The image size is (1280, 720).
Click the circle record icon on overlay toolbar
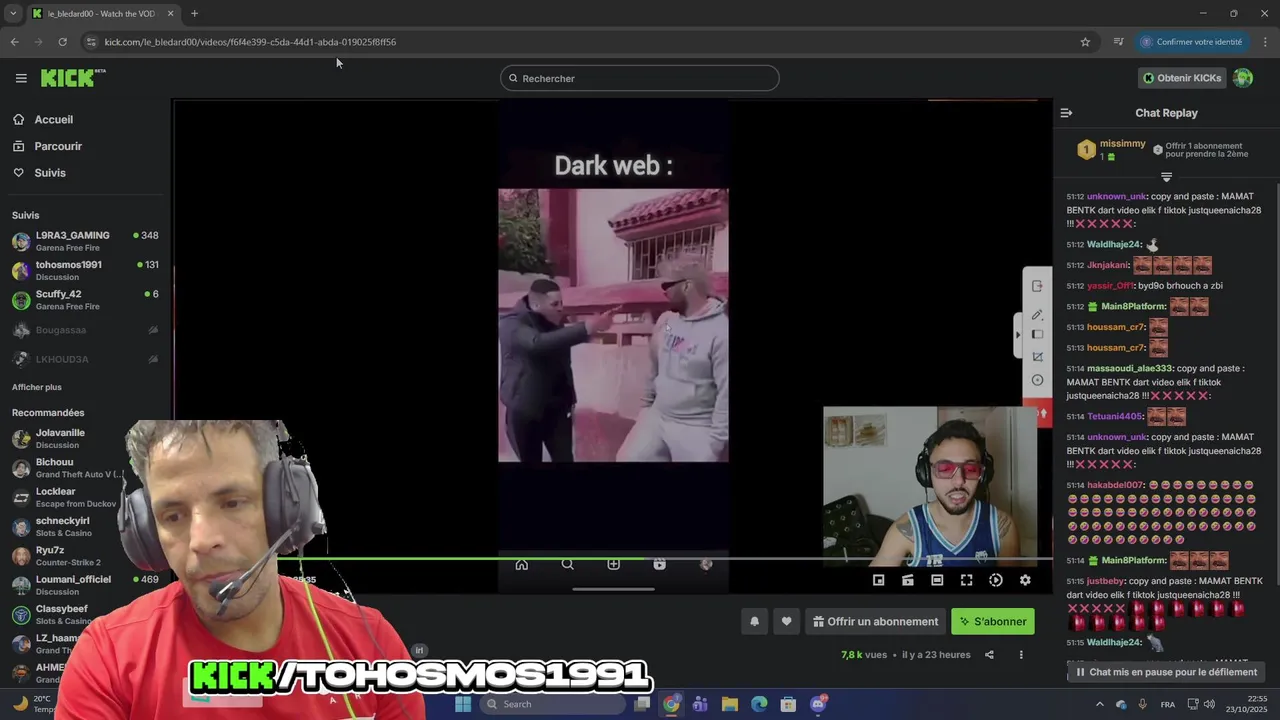pos(1037,380)
